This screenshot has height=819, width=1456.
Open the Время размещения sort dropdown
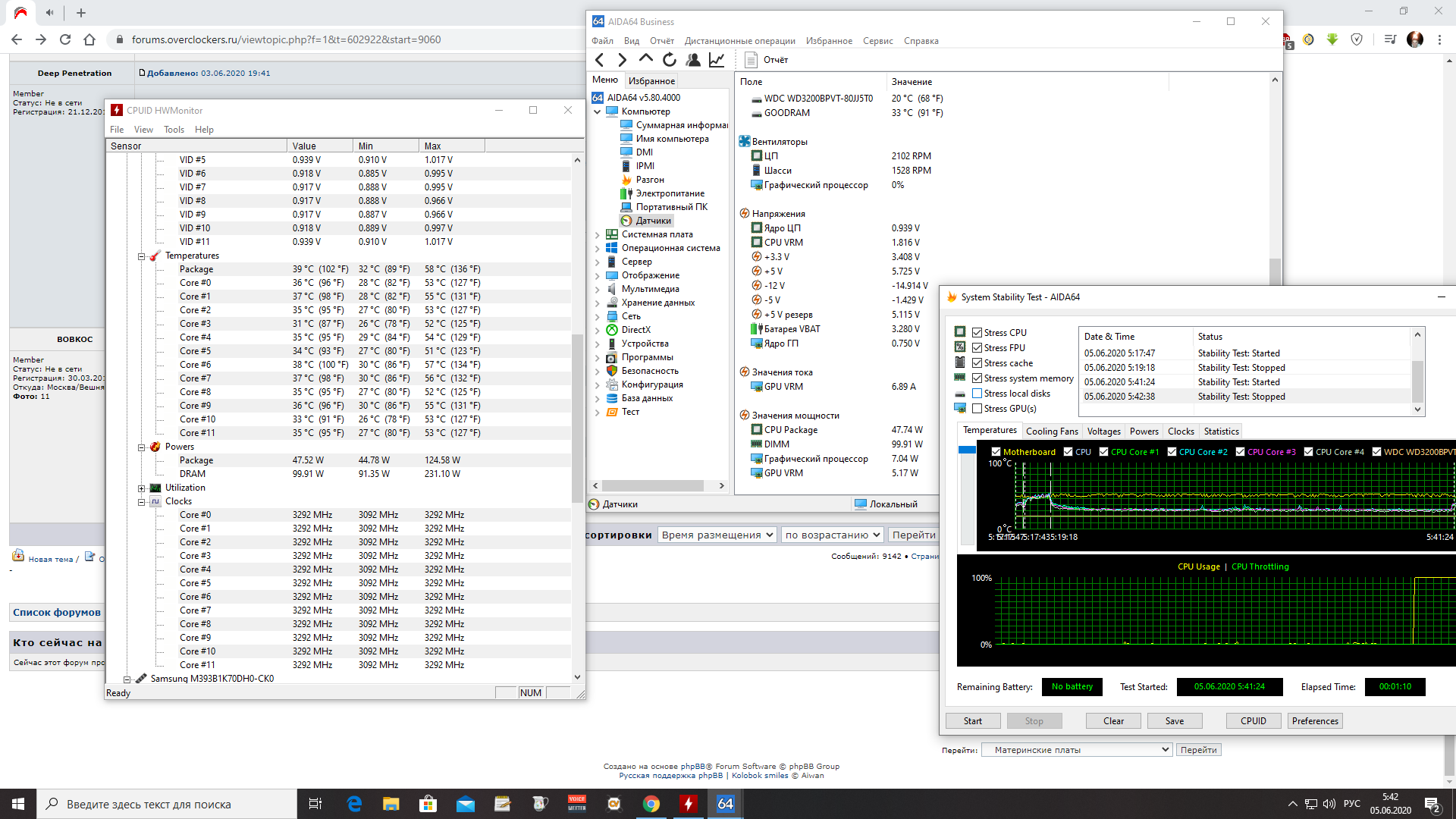[717, 535]
